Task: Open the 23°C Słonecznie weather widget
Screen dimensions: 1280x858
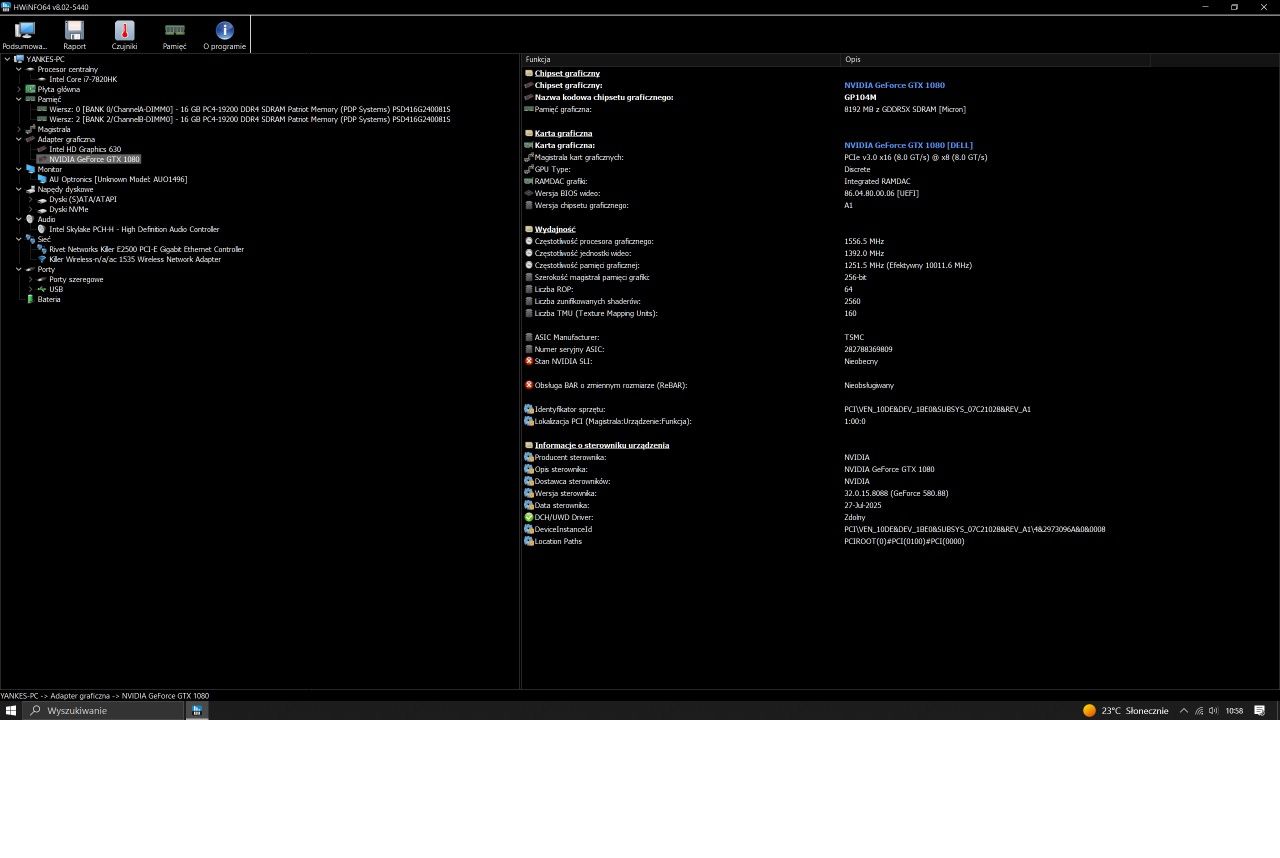Action: pos(1126,711)
